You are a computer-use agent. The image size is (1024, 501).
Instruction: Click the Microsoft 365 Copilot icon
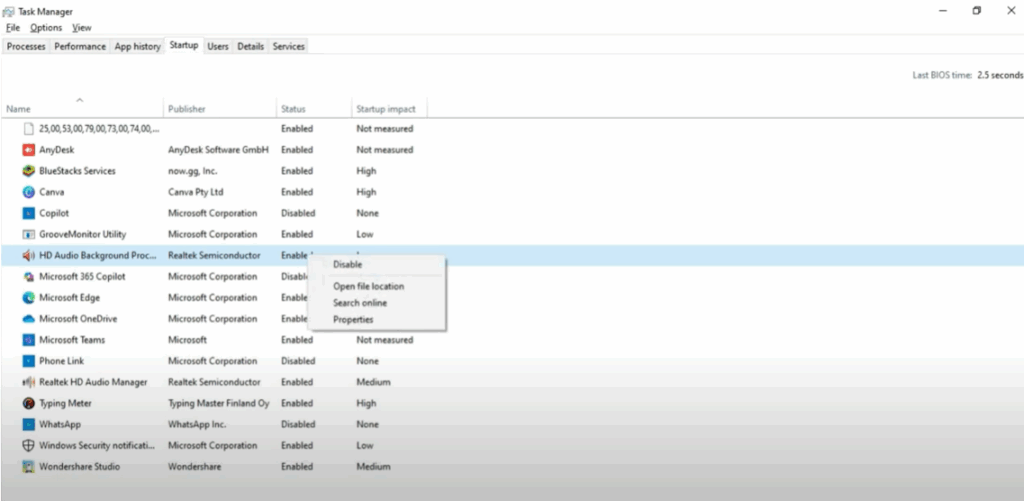click(x=28, y=276)
